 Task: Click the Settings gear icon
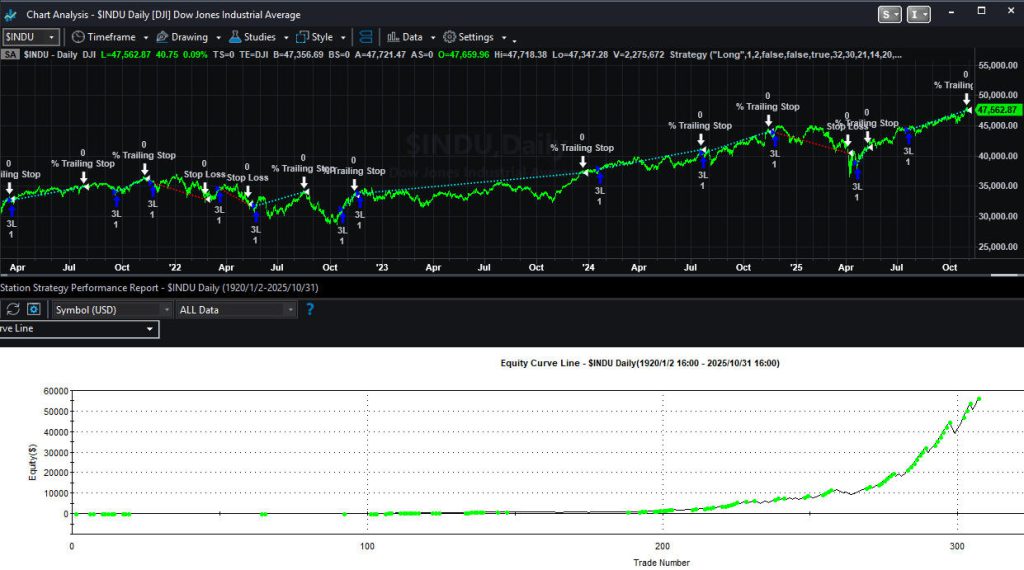(449, 37)
